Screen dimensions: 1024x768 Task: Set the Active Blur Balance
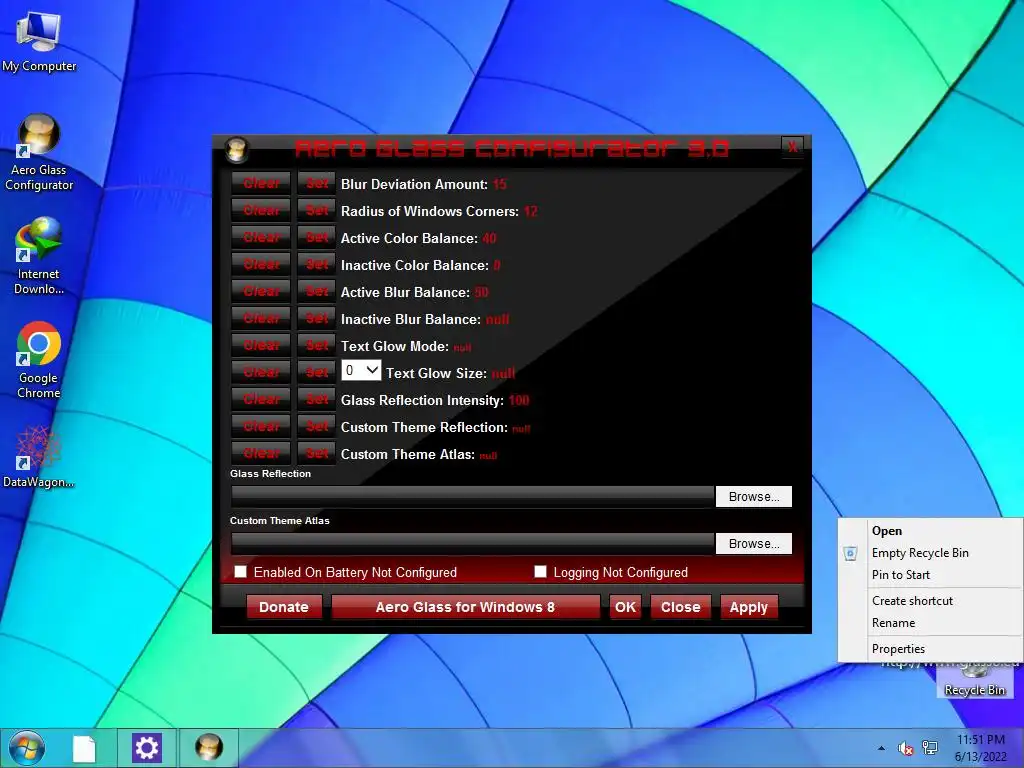coord(317,291)
